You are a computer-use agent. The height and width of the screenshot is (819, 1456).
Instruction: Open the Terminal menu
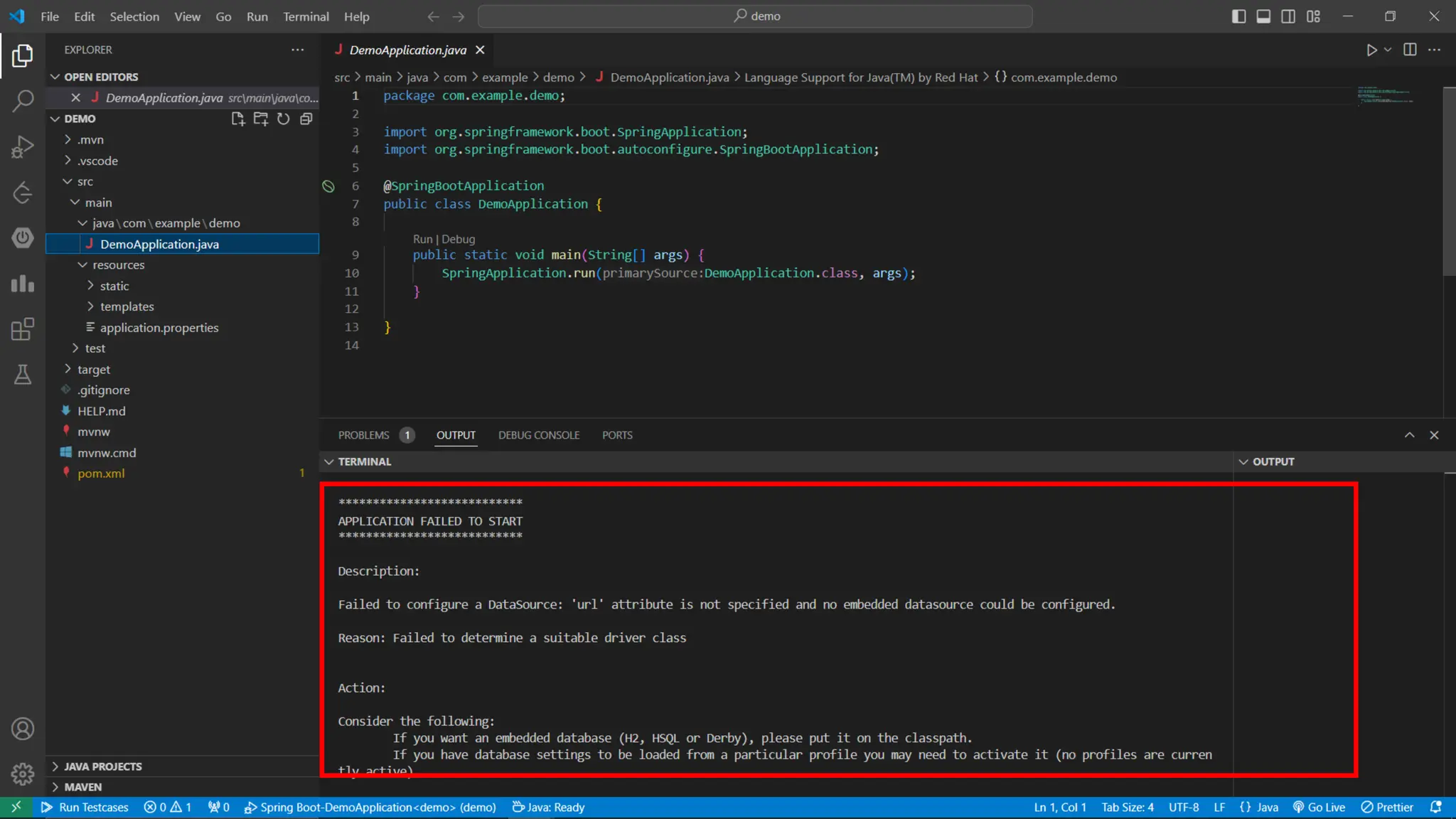[x=306, y=16]
